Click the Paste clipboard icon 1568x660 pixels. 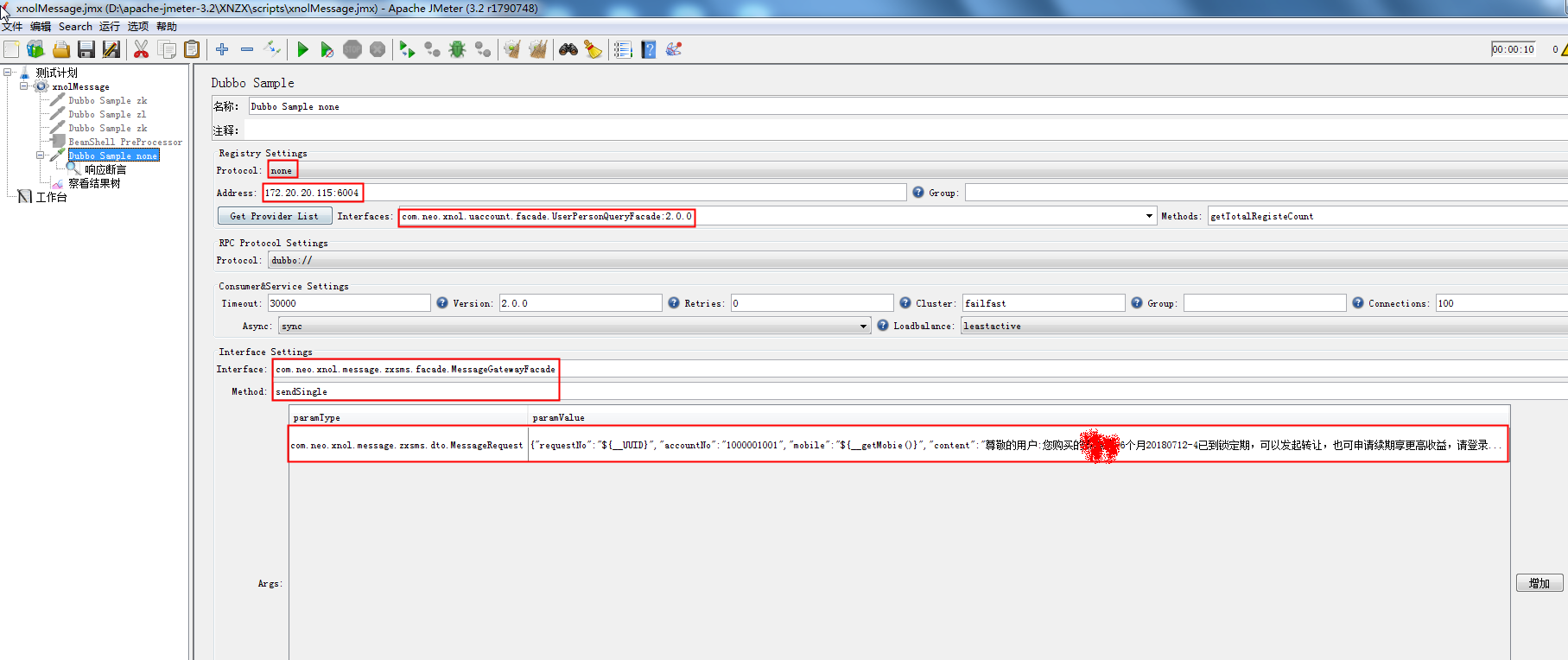192,49
